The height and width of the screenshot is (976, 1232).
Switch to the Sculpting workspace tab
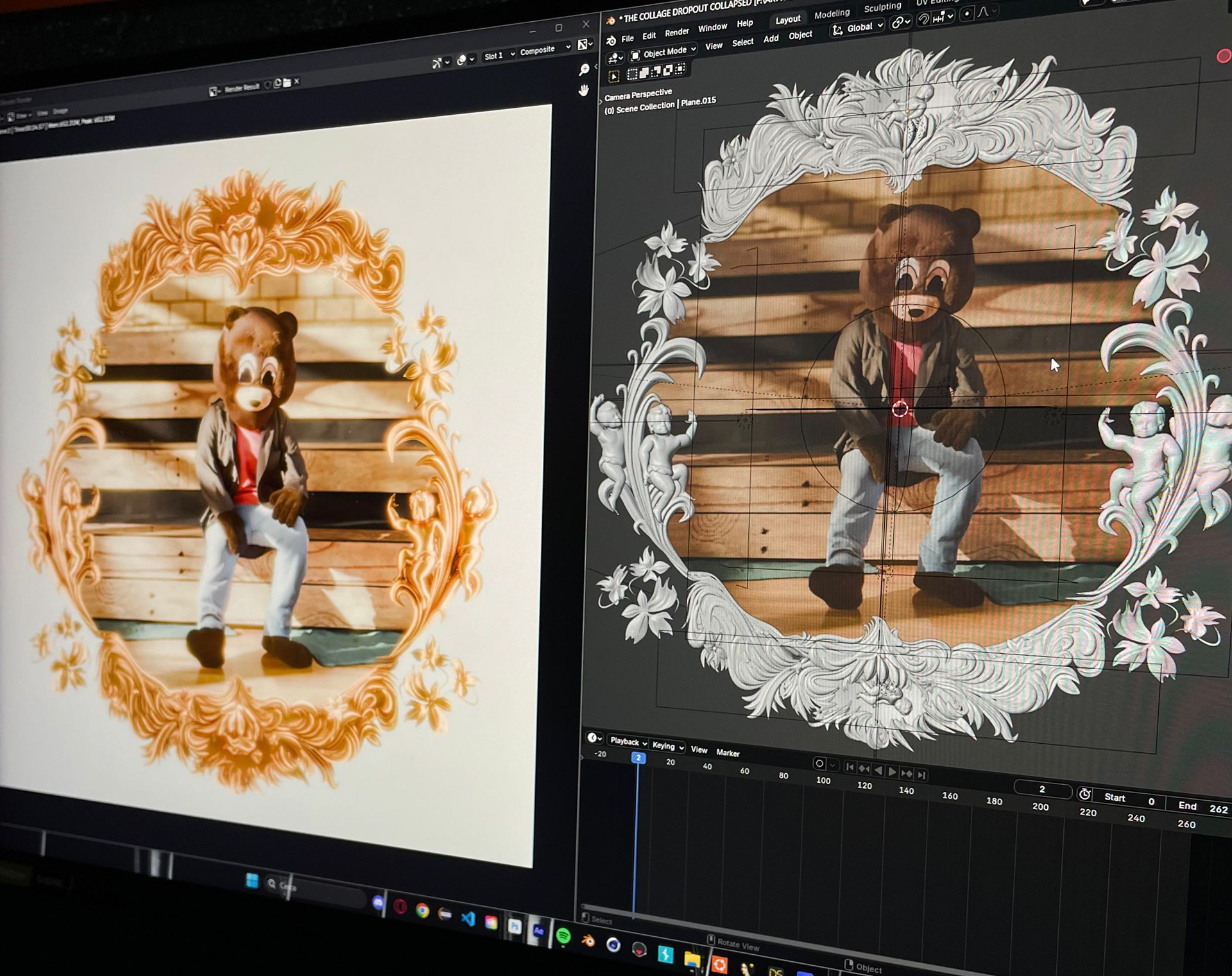pyautogui.click(x=882, y=7)
